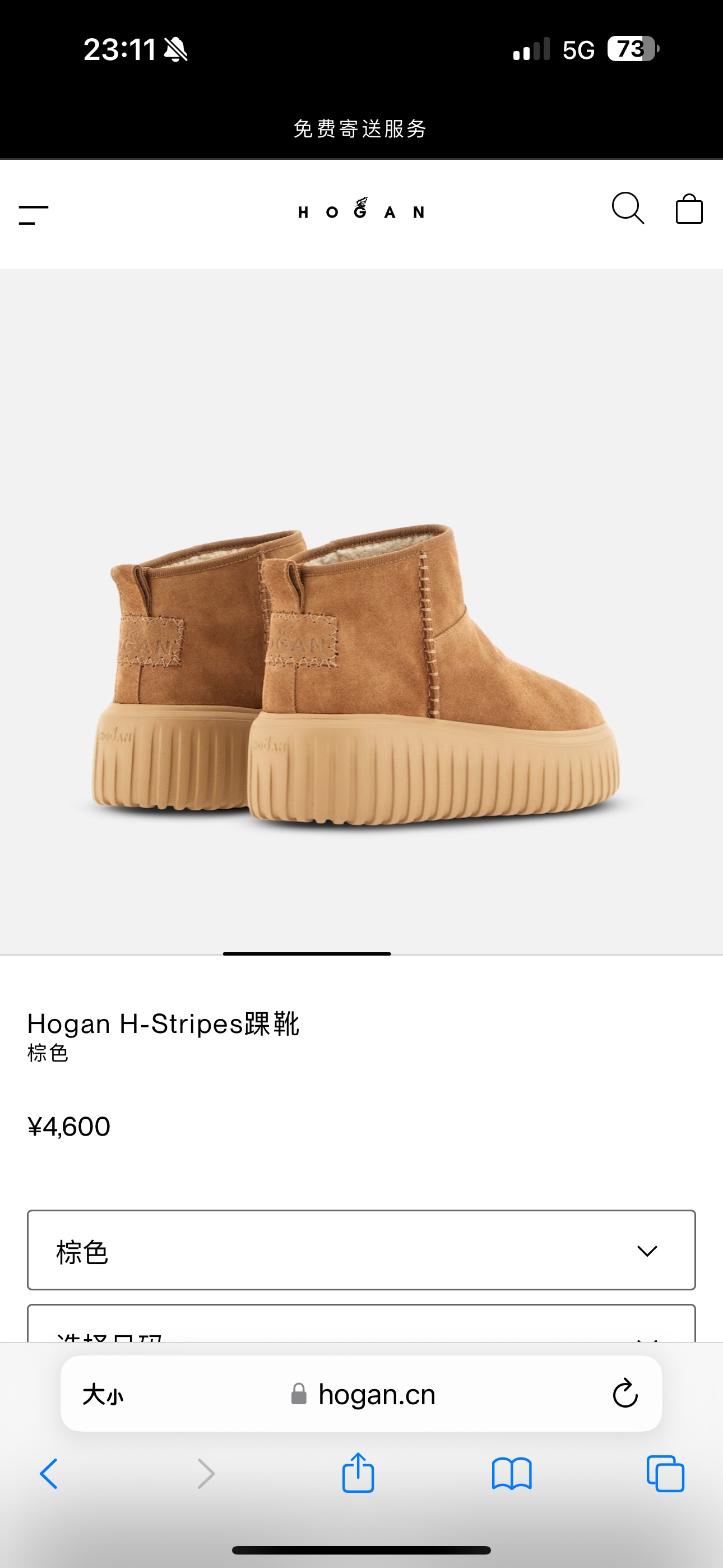The image size is (723, 1568).
Task: Expand the 棕色 color dropdown
Action: (361, 1250)
